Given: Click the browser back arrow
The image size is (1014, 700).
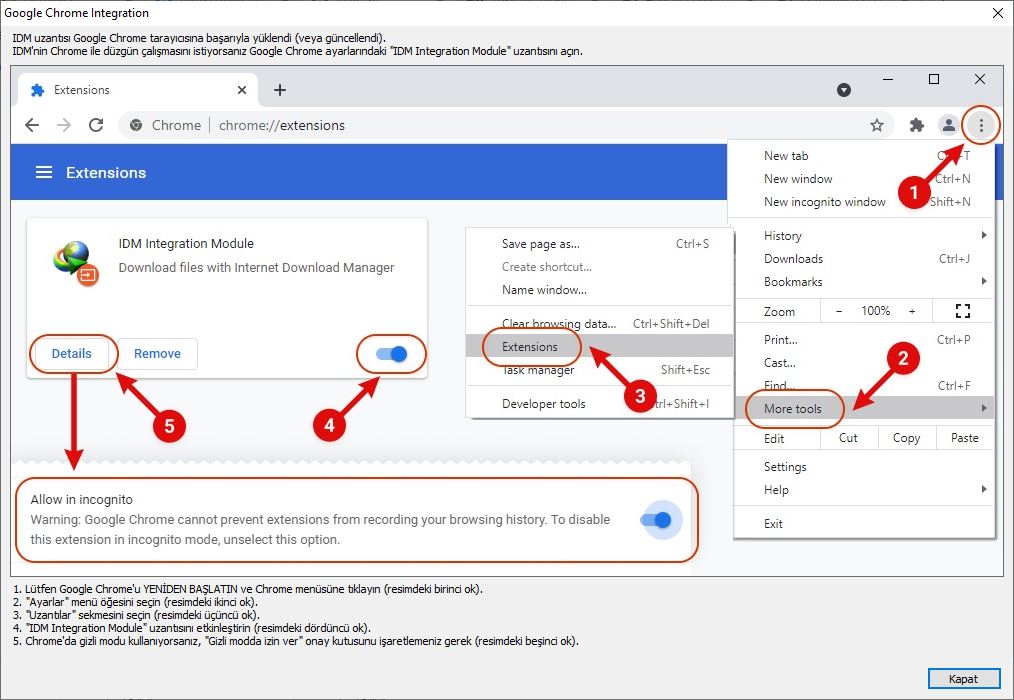Looking at the screenshot, I should [x=32, y=125].
